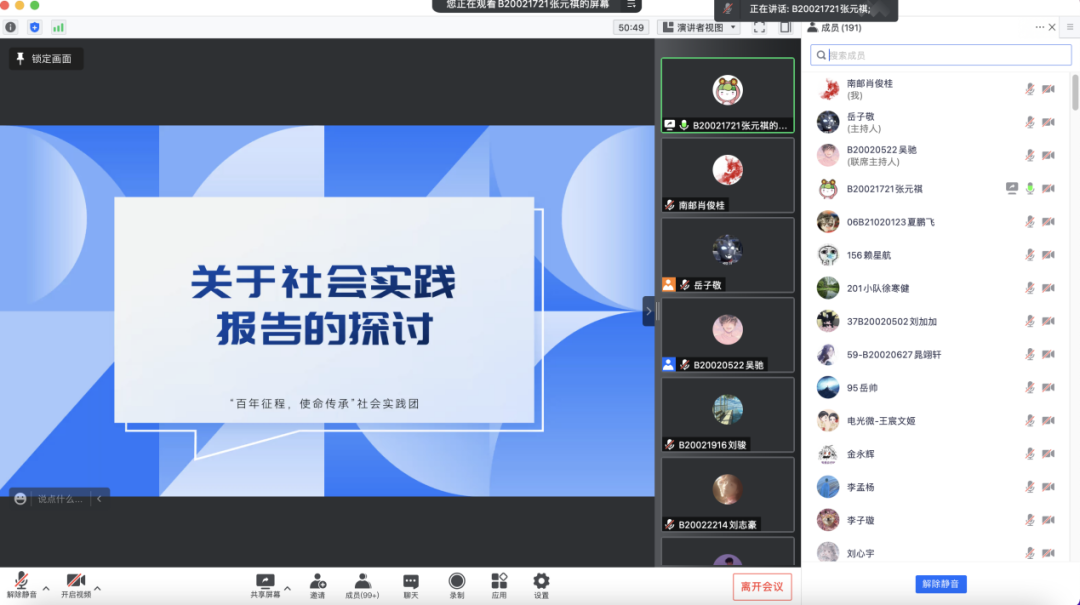Expand share screen options arrow

(x=288, y=588)
